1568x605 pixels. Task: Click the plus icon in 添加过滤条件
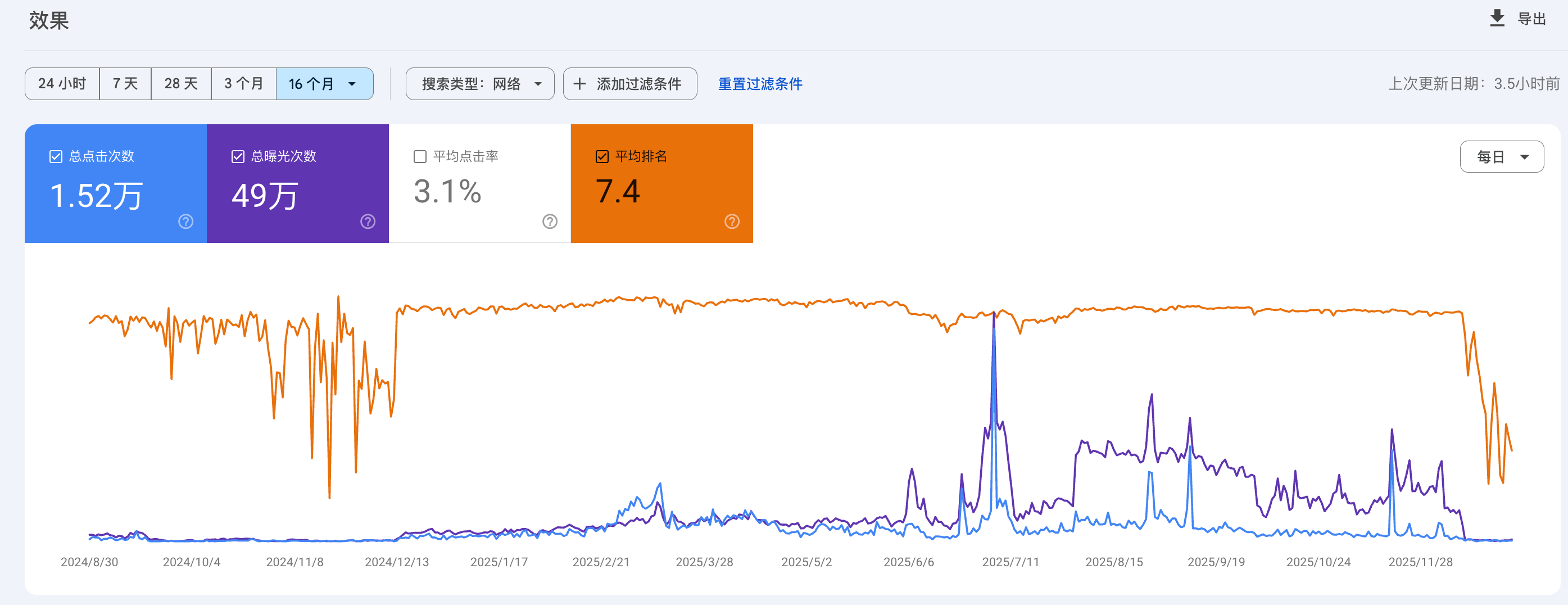[x=579, y=84]
